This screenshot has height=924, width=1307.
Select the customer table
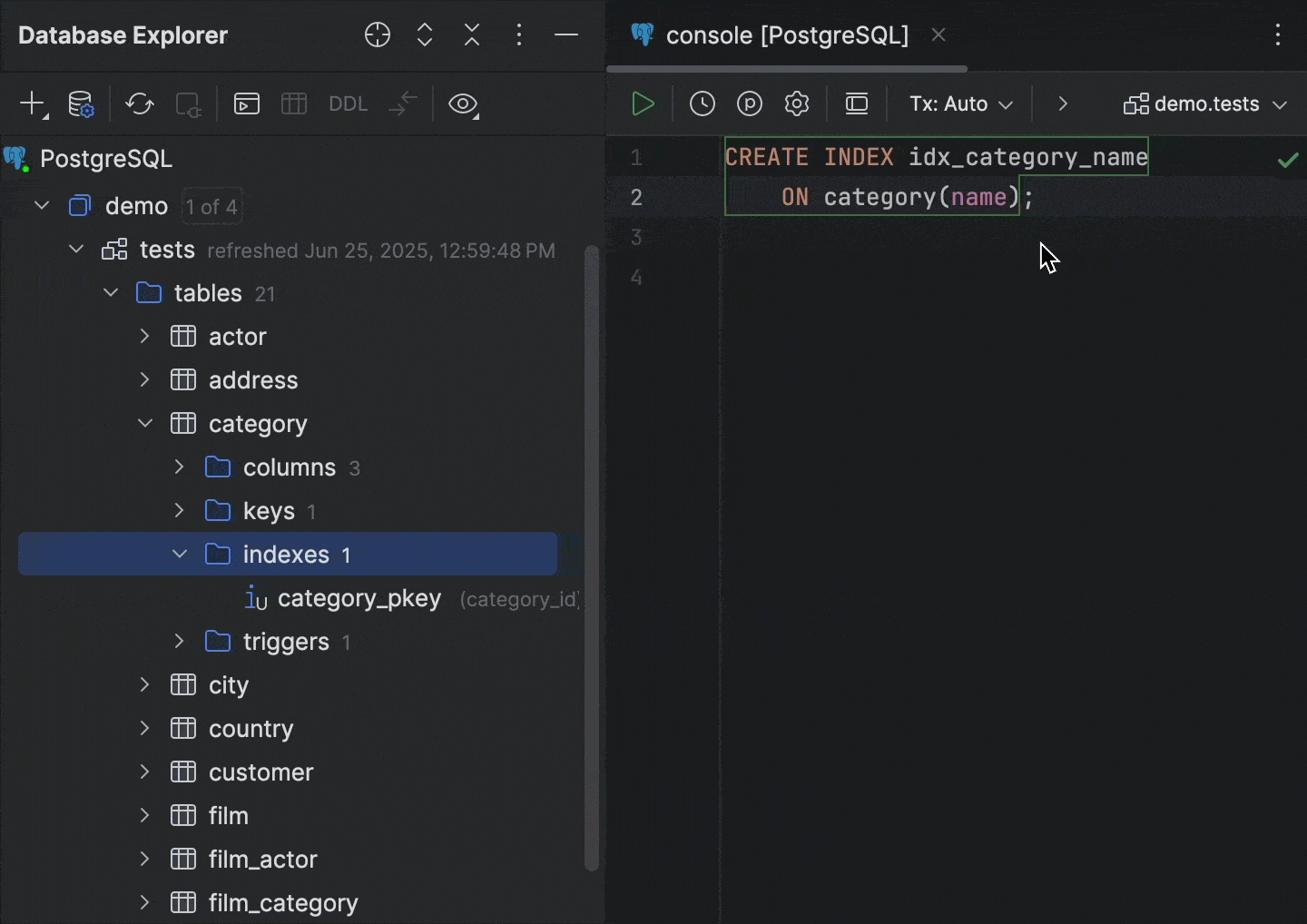[261, 772]
